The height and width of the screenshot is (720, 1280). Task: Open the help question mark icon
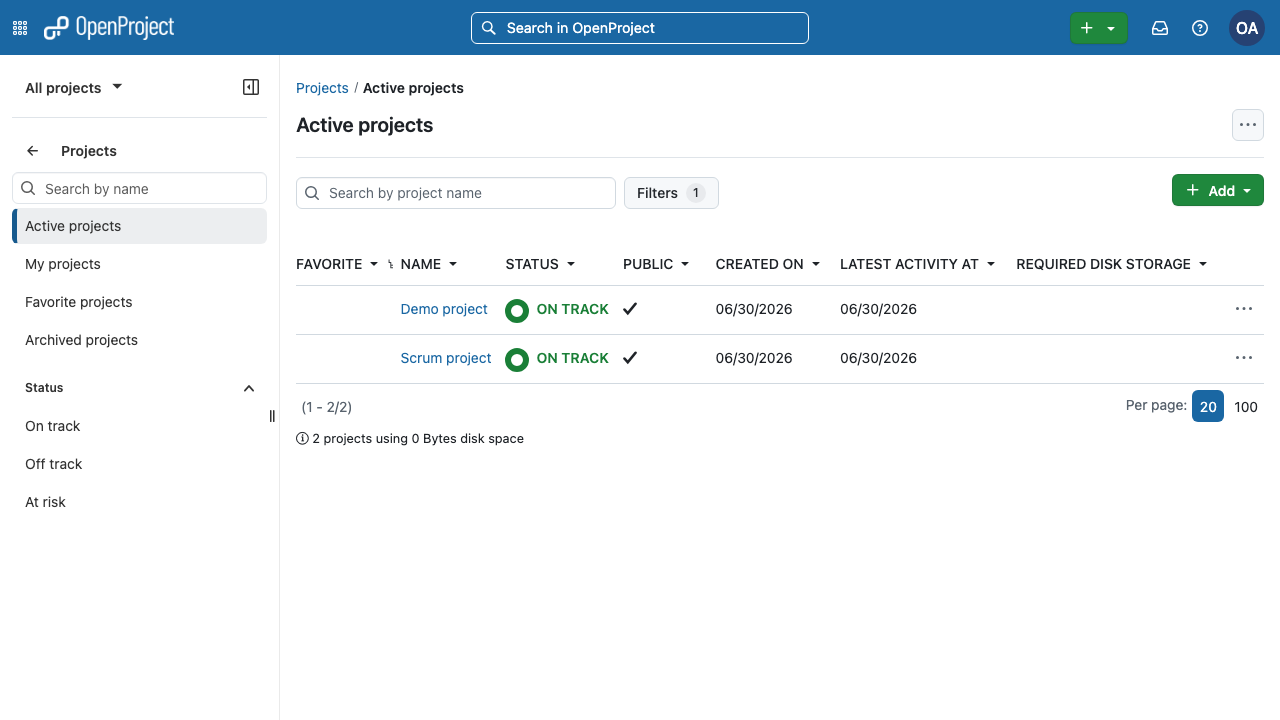tap(1200, 28)
